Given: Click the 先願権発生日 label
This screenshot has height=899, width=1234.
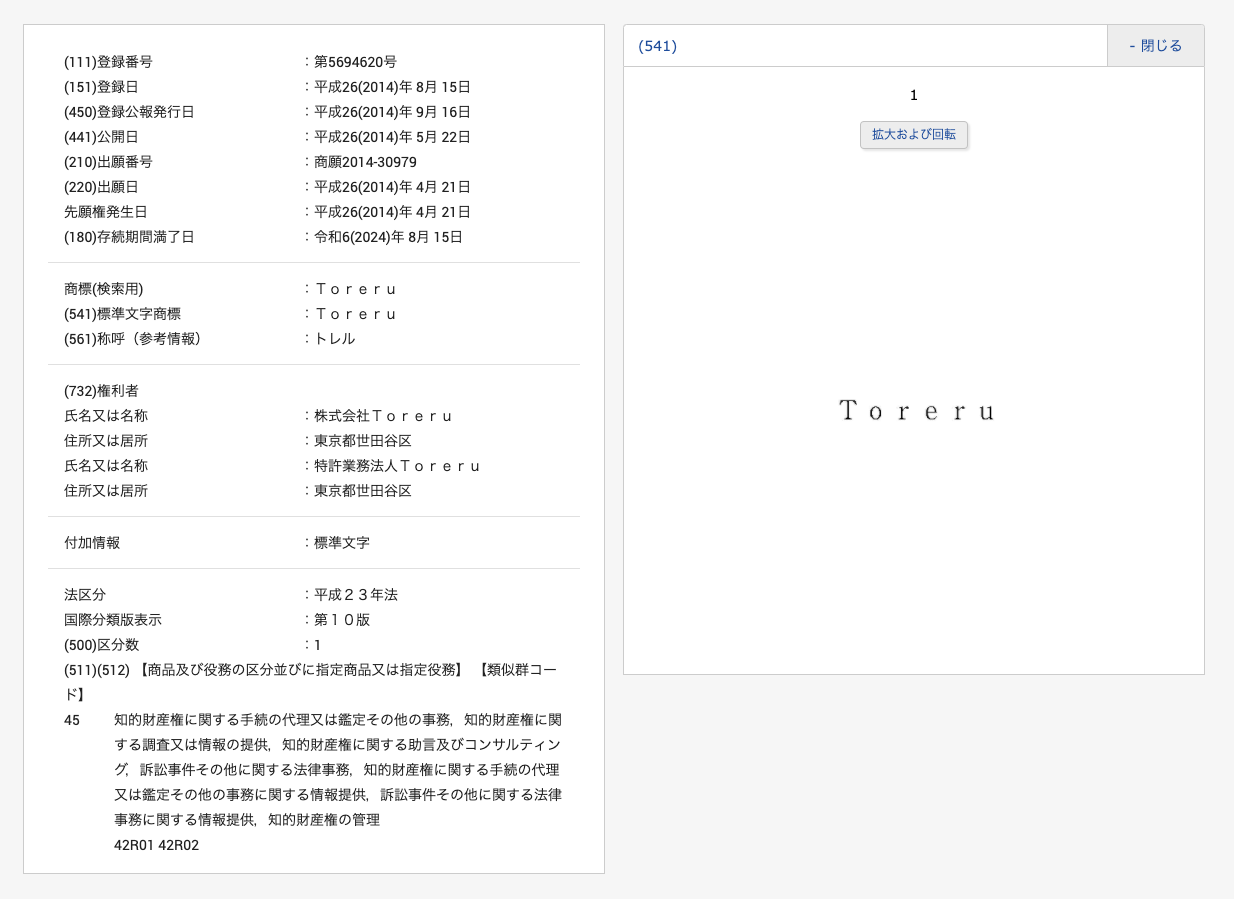Looking at the screenshot, I should [106, 212].
